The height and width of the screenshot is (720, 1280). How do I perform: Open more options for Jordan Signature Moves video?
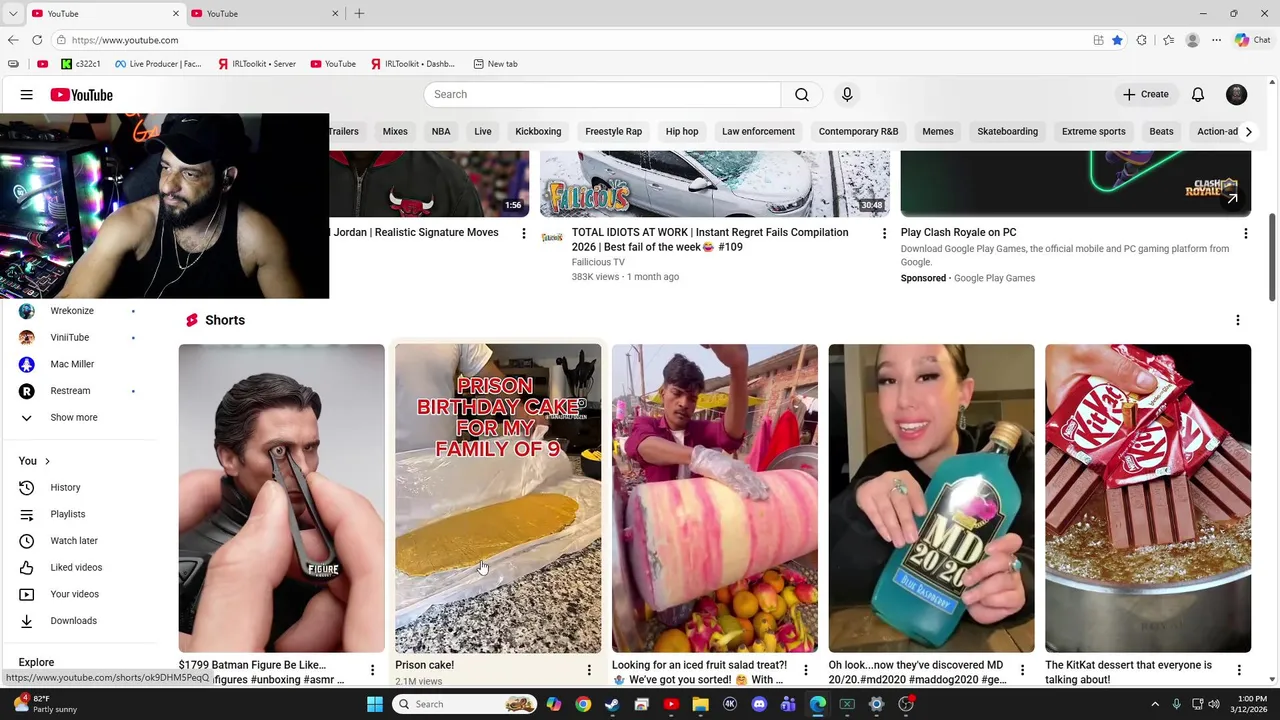pos(523,233)
